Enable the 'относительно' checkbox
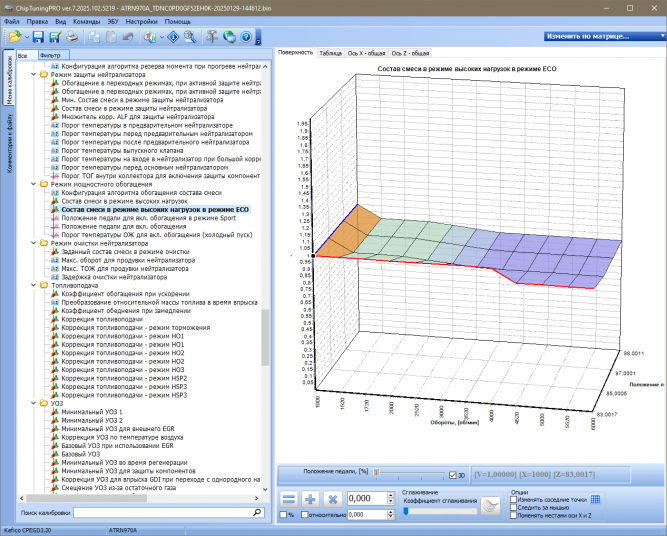 (x=305, y=515)
